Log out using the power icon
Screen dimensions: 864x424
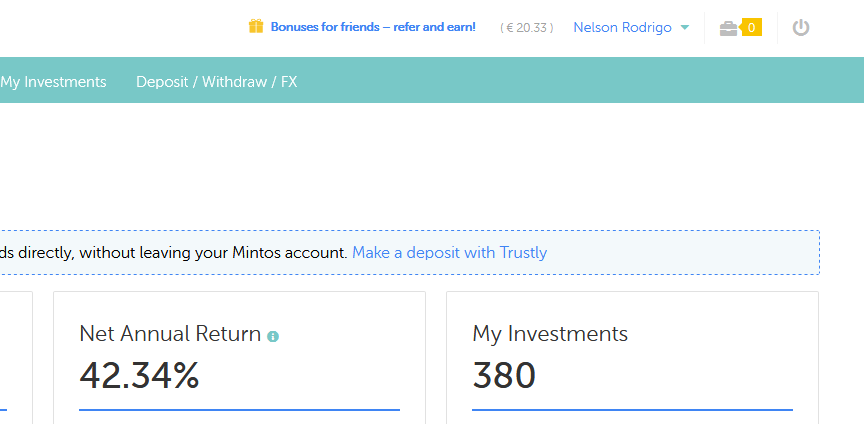(800, 28)
